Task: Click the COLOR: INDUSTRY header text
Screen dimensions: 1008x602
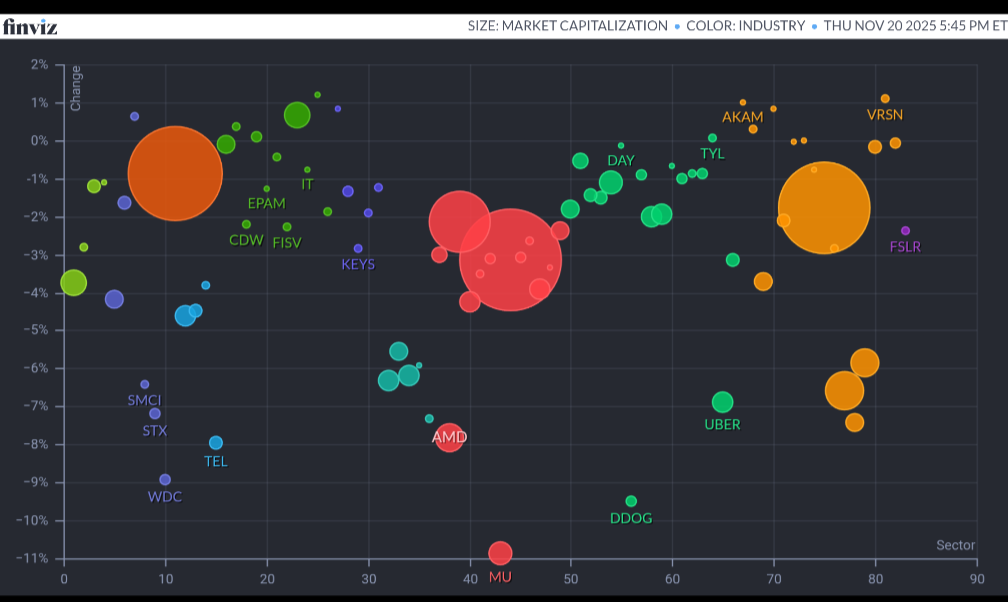Action: pyautogui.click(x=746, y=26)
